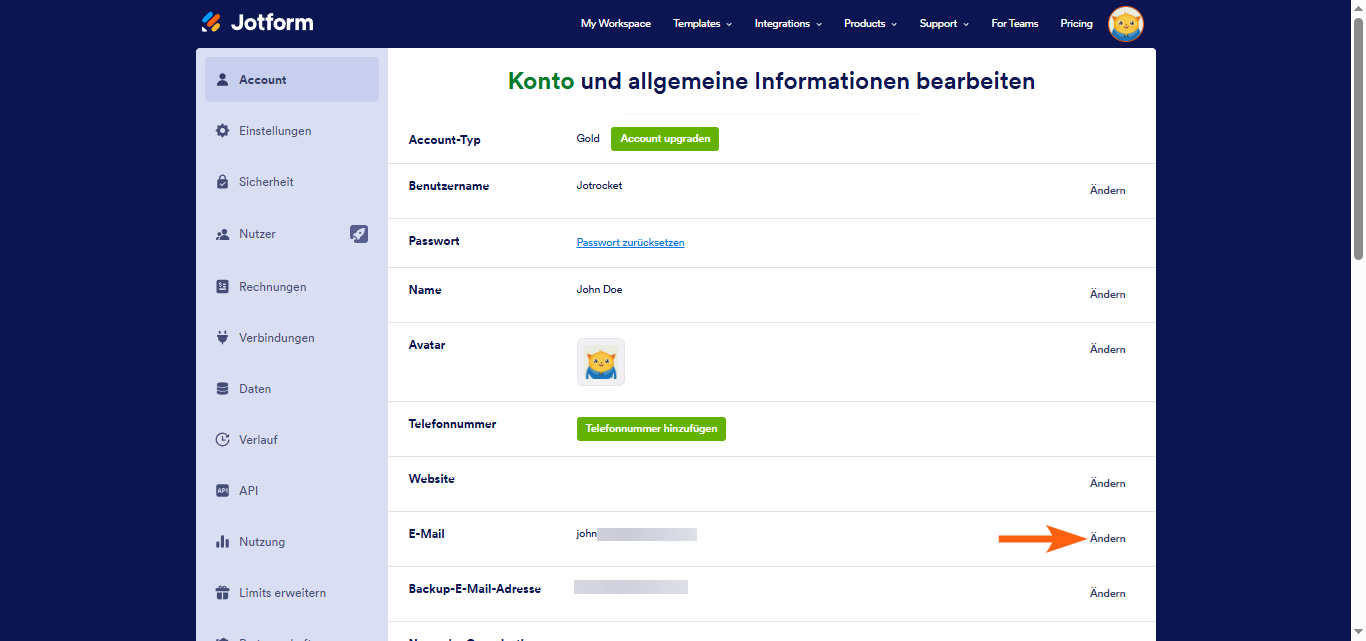The image size is (1366, 641).
Task: Click the Daten database icon
Action: pos(222,389)
